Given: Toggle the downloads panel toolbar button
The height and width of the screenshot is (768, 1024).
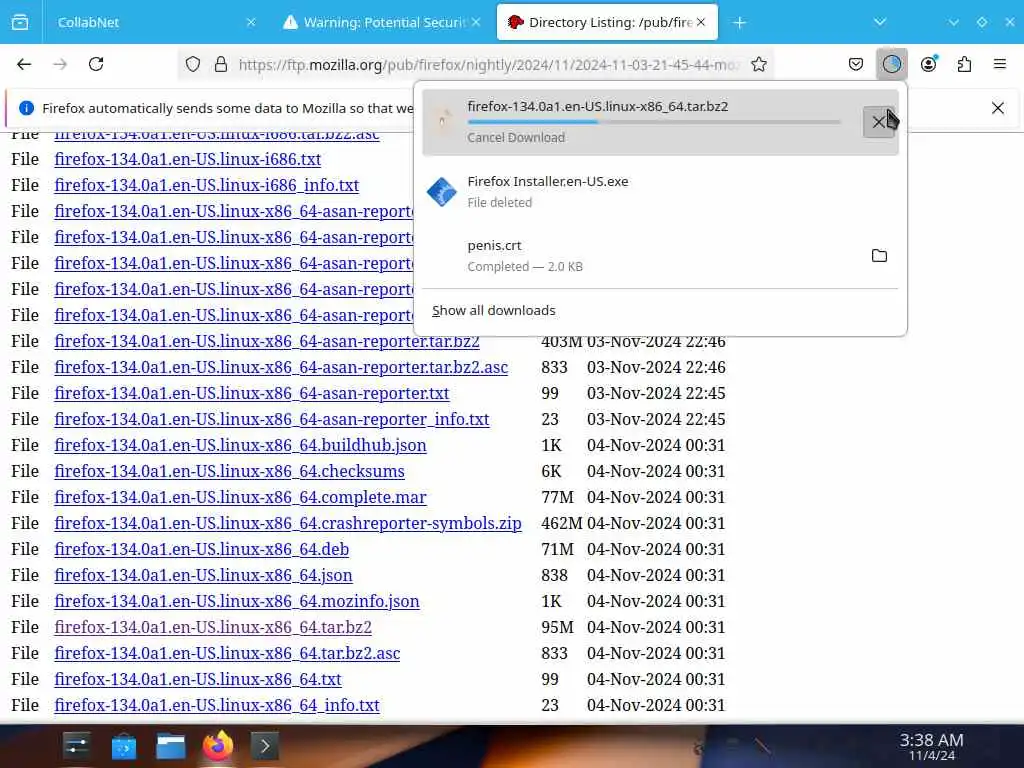Looking at the screenshot, I should tap(891, 64).
